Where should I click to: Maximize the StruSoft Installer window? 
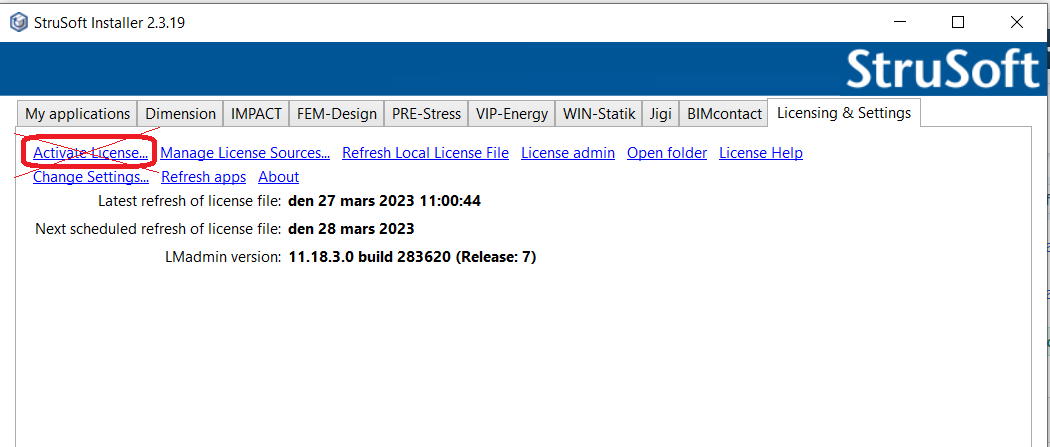pos(958,23)
